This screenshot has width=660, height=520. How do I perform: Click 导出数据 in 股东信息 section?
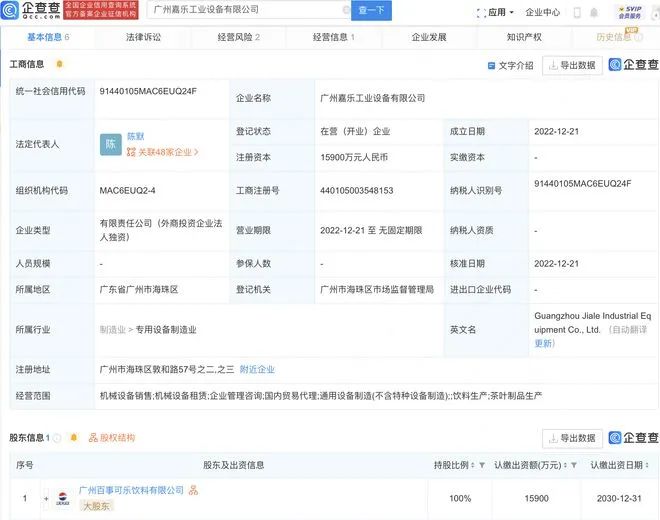point(572,438)
